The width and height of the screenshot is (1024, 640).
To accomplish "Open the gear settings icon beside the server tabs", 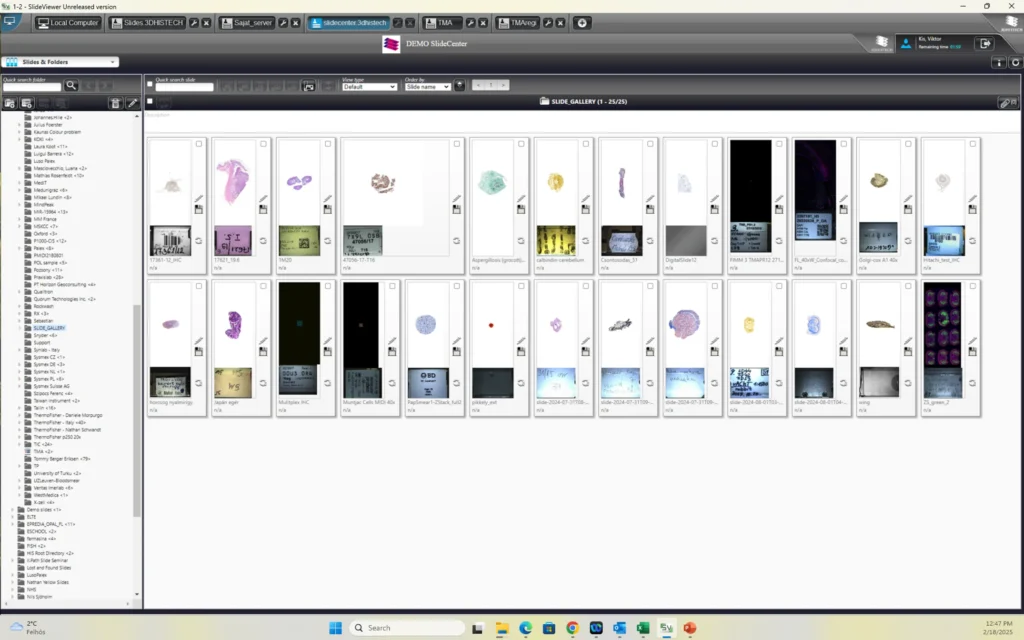I will [x=583, y=22].
